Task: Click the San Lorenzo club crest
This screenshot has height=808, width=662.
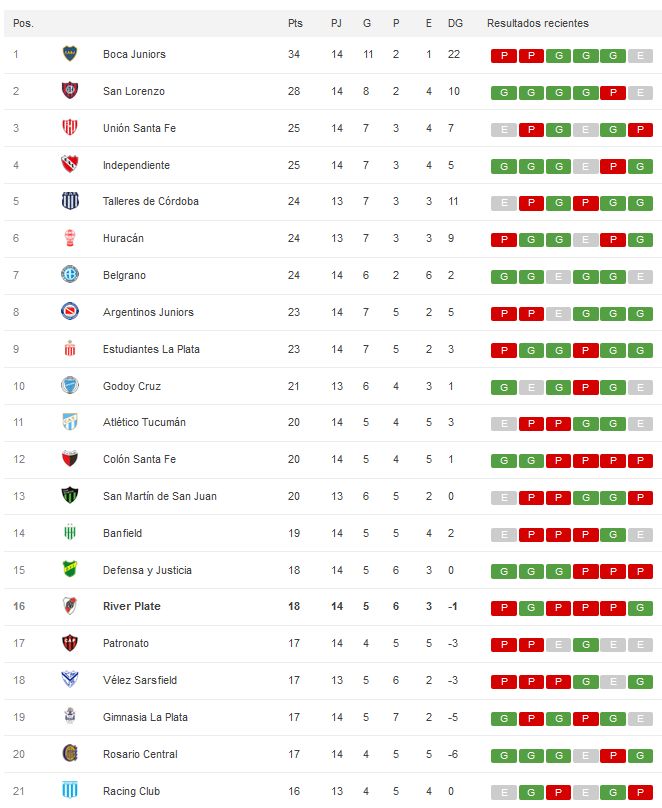Action: (x=70, y=91)
